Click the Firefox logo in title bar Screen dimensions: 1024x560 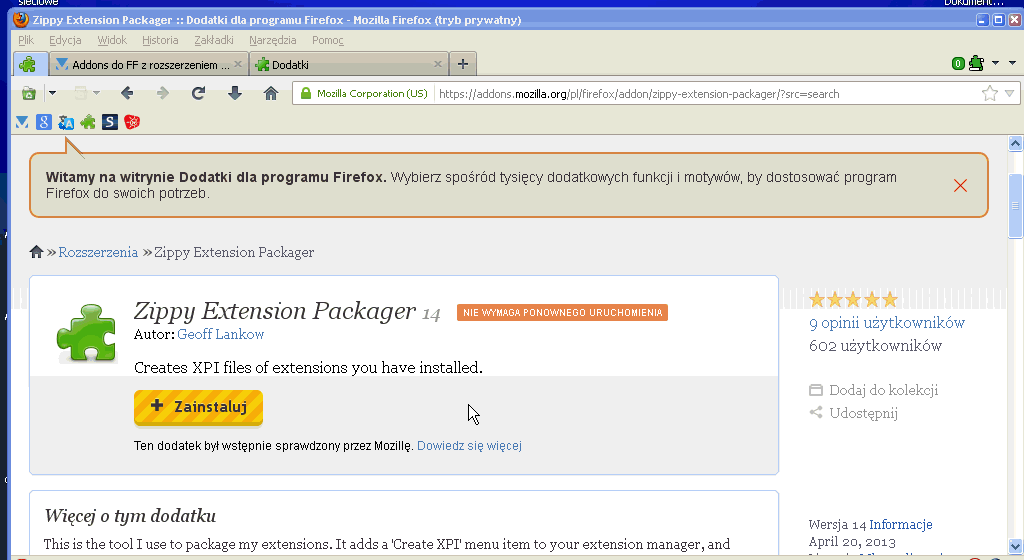[21, 20]
